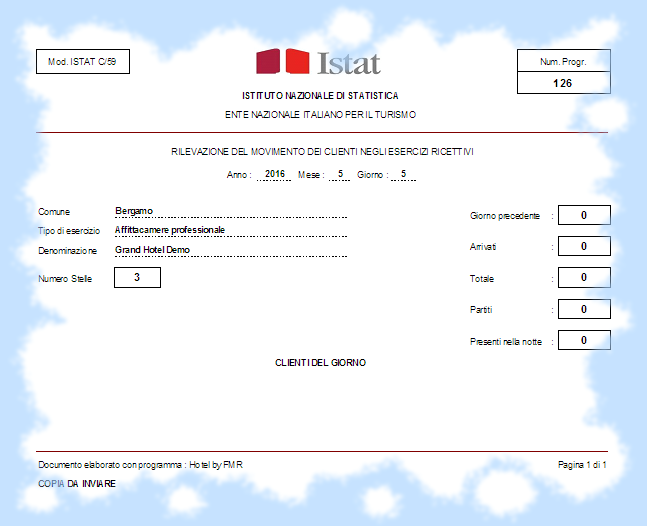
Task: Click the Giorno precedente label
Action: [x=505, y=216]
